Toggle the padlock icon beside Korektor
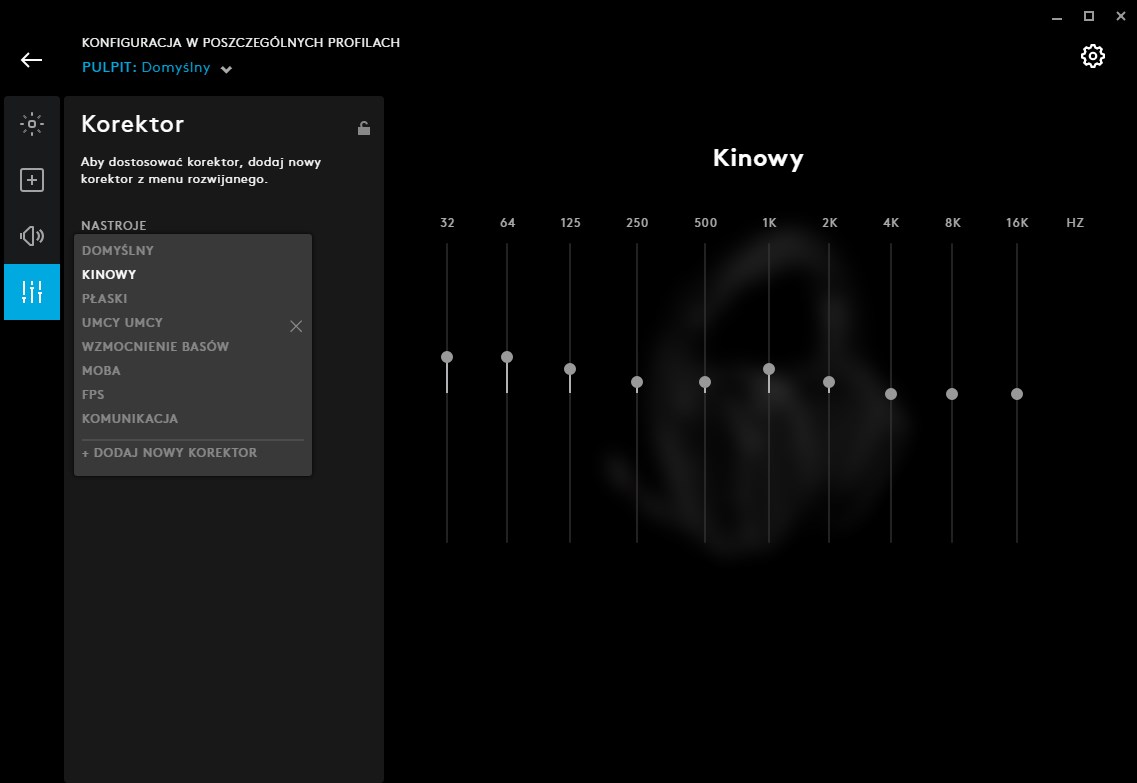The width and height of the screenshot is (1137, 783). pos(364,128)
